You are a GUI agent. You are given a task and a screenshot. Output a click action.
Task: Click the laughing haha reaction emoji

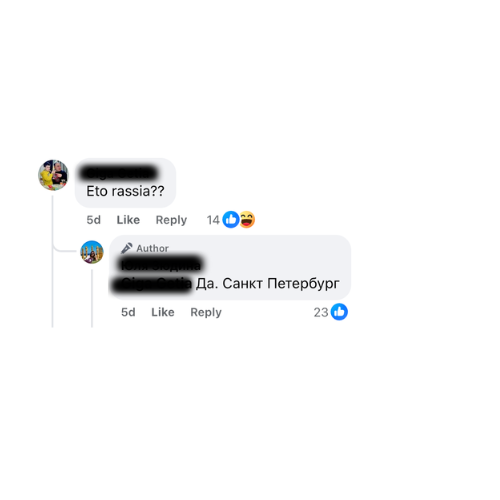(247, 220)
